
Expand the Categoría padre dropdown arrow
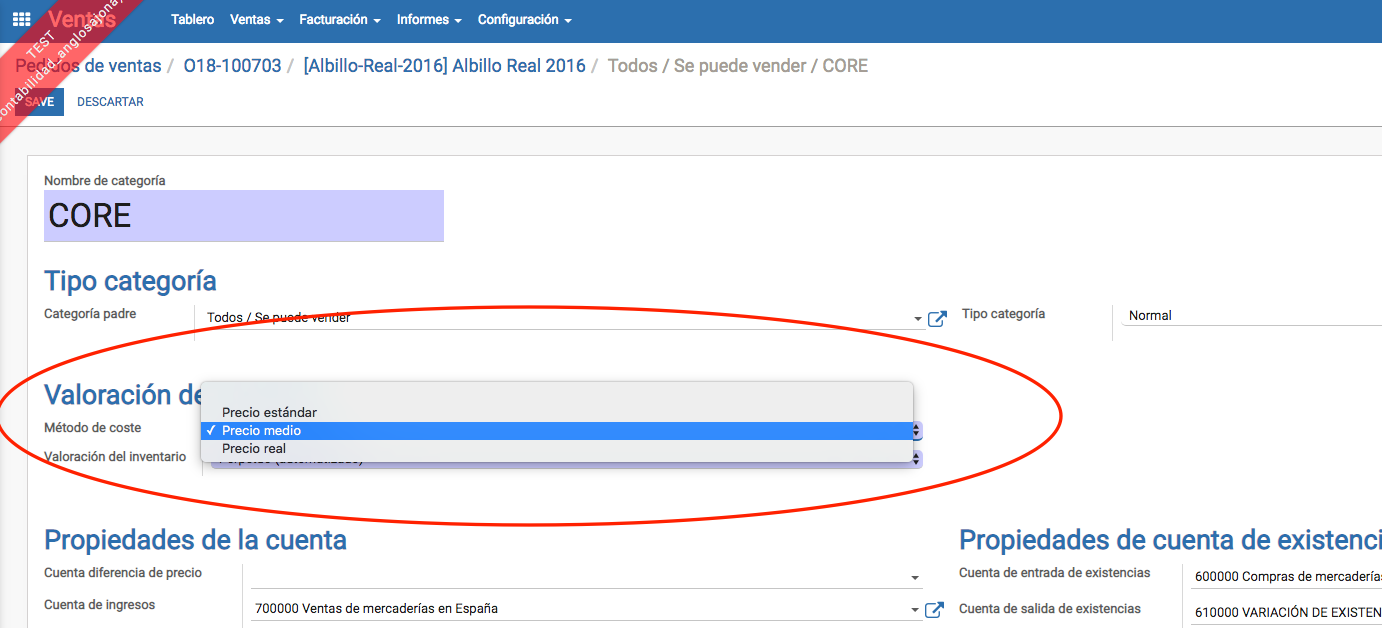pyautogui.click(x=917, y=319)
